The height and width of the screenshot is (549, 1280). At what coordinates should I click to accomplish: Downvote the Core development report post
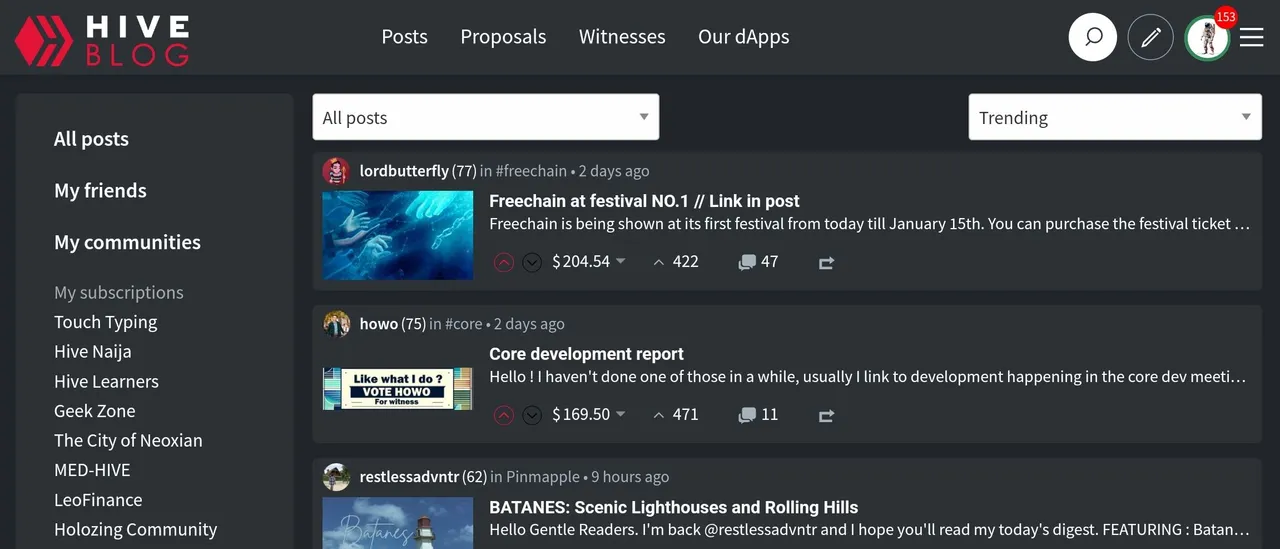tap(532, 415)
